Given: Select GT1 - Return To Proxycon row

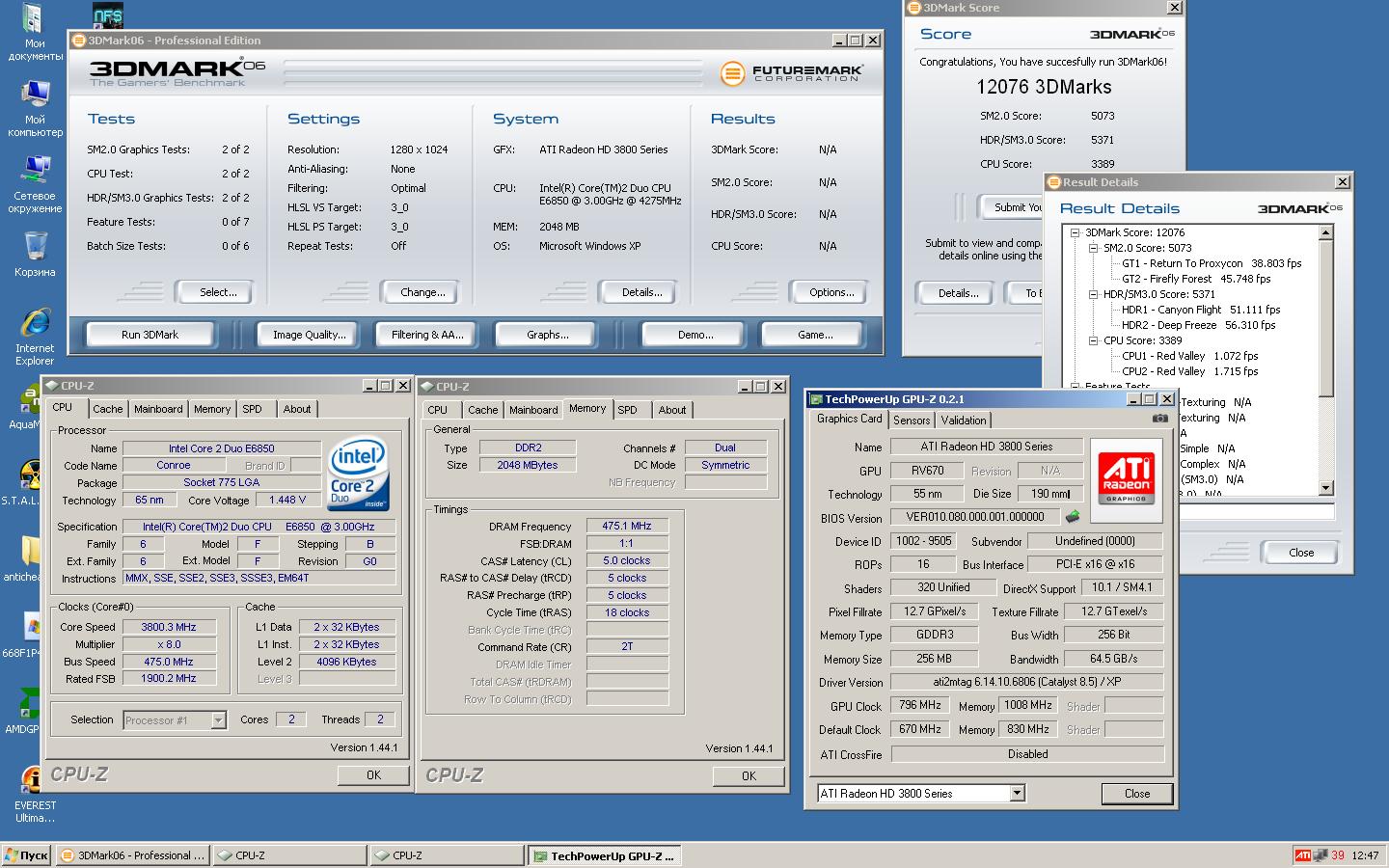Looking at the screenshot, I should click(1211, 263).
